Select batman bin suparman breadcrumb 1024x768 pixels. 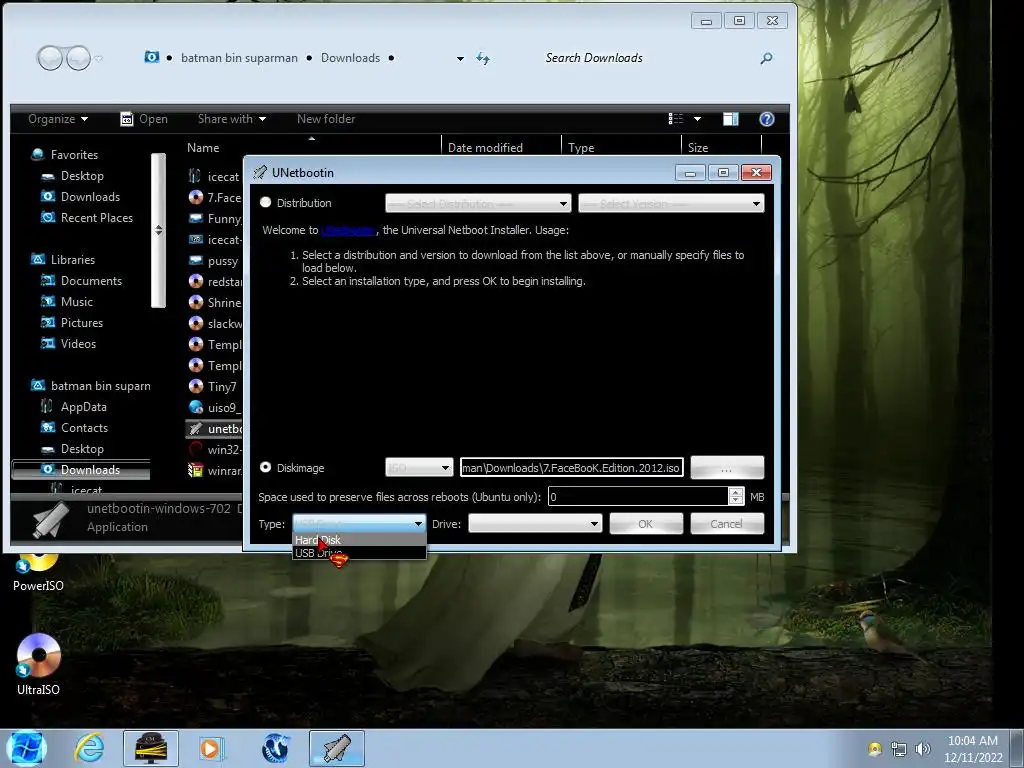pos(239,58)
